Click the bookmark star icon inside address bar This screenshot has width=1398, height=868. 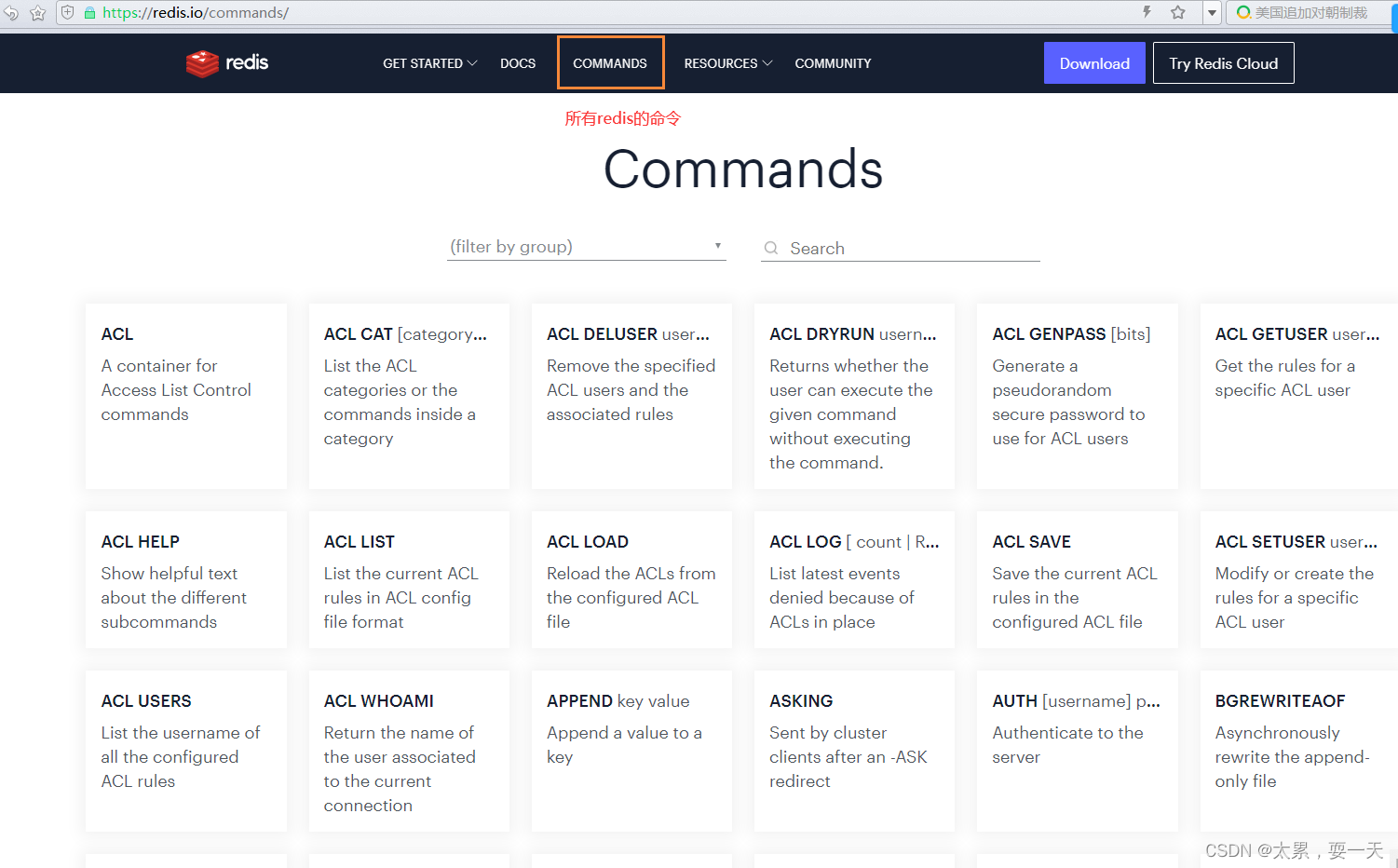coord(1178,12)
